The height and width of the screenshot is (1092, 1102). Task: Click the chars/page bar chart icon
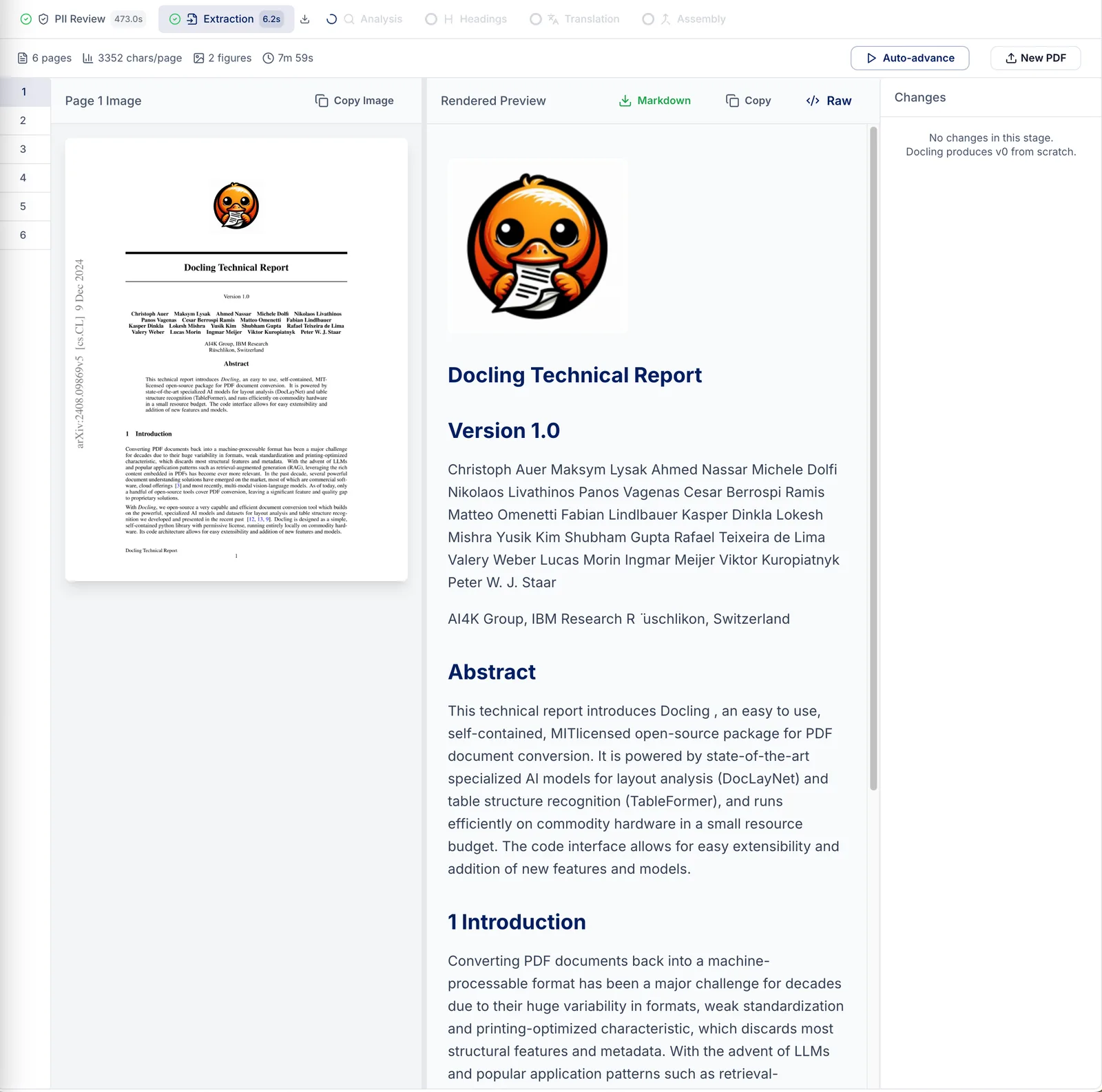click(x=88, y=59)
